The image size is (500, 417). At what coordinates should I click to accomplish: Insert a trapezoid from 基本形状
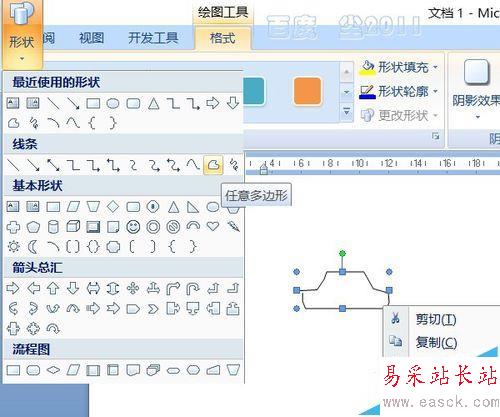click(x=93, y=207)
